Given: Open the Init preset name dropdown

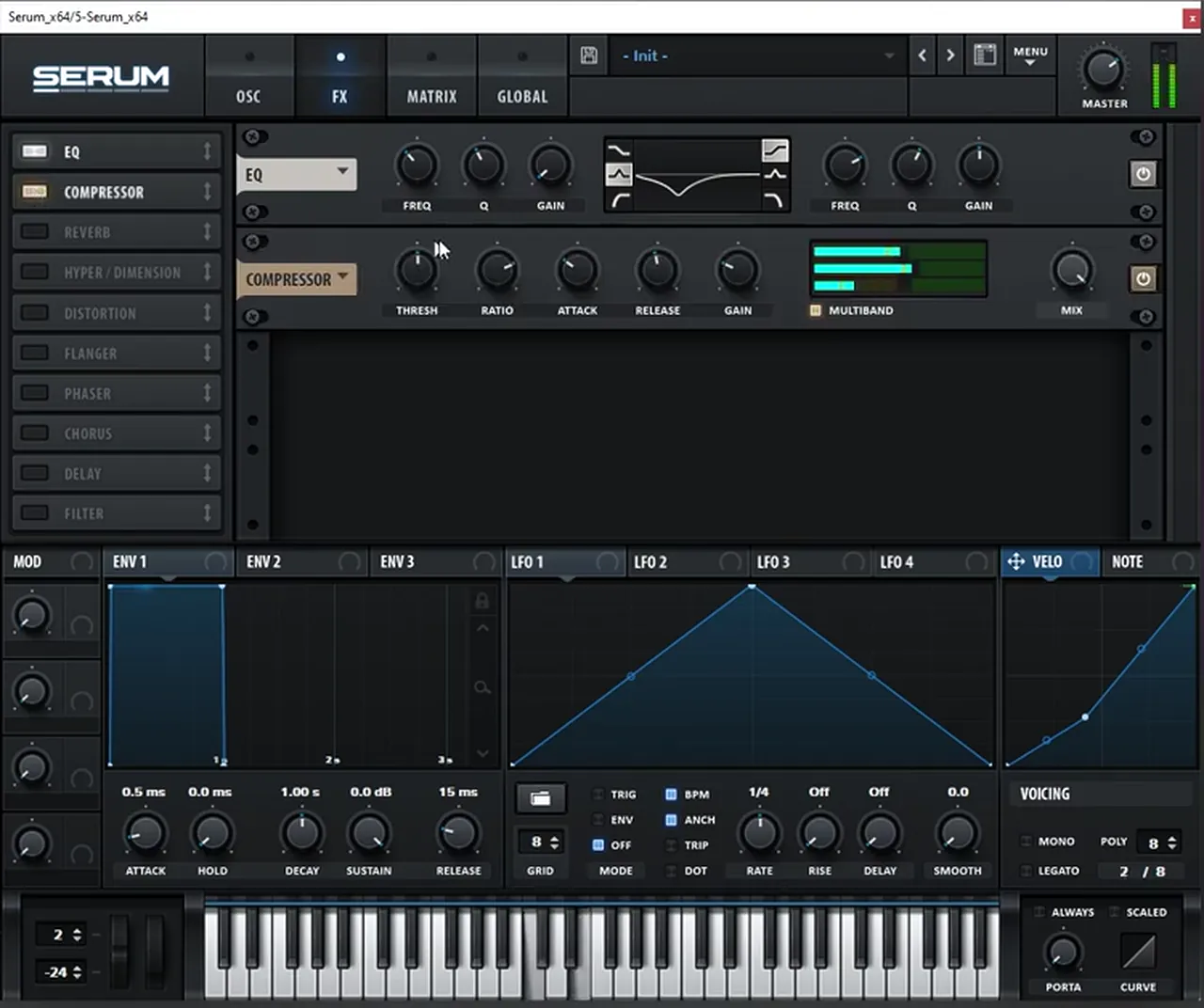Looking at the screenshot, I should [x=757, y=56].
